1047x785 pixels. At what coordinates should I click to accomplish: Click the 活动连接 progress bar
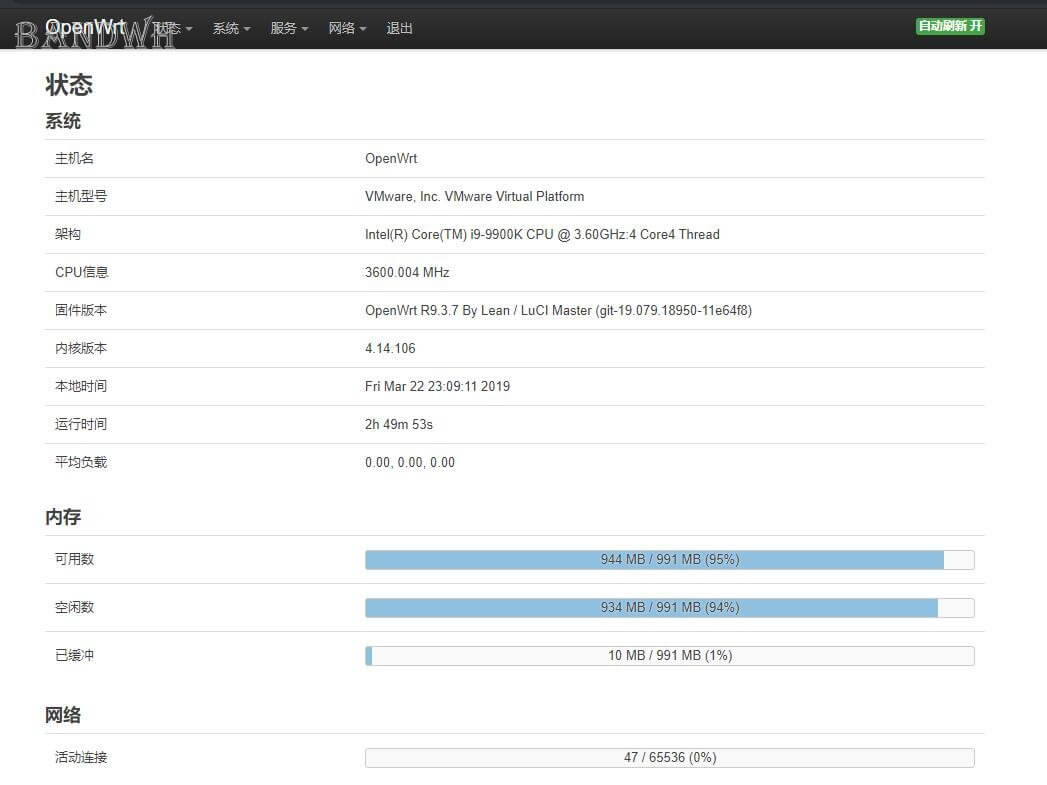tap(670, 757)
